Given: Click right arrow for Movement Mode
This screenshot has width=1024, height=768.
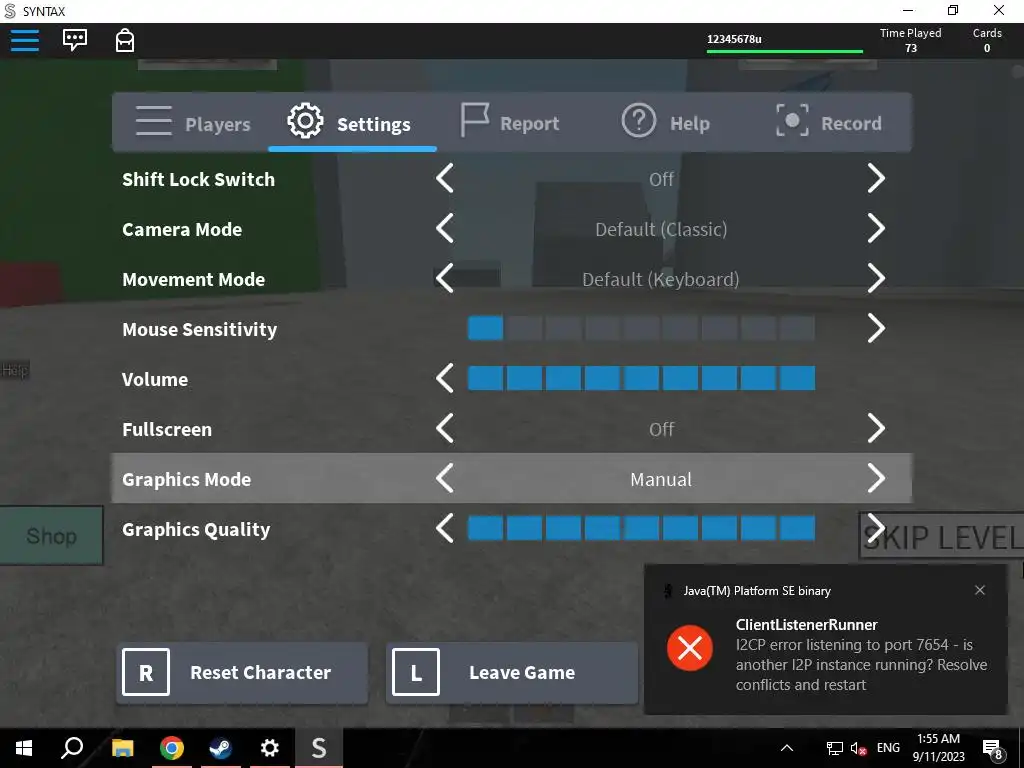Looking at the screenshot, I should pos(876,279).
